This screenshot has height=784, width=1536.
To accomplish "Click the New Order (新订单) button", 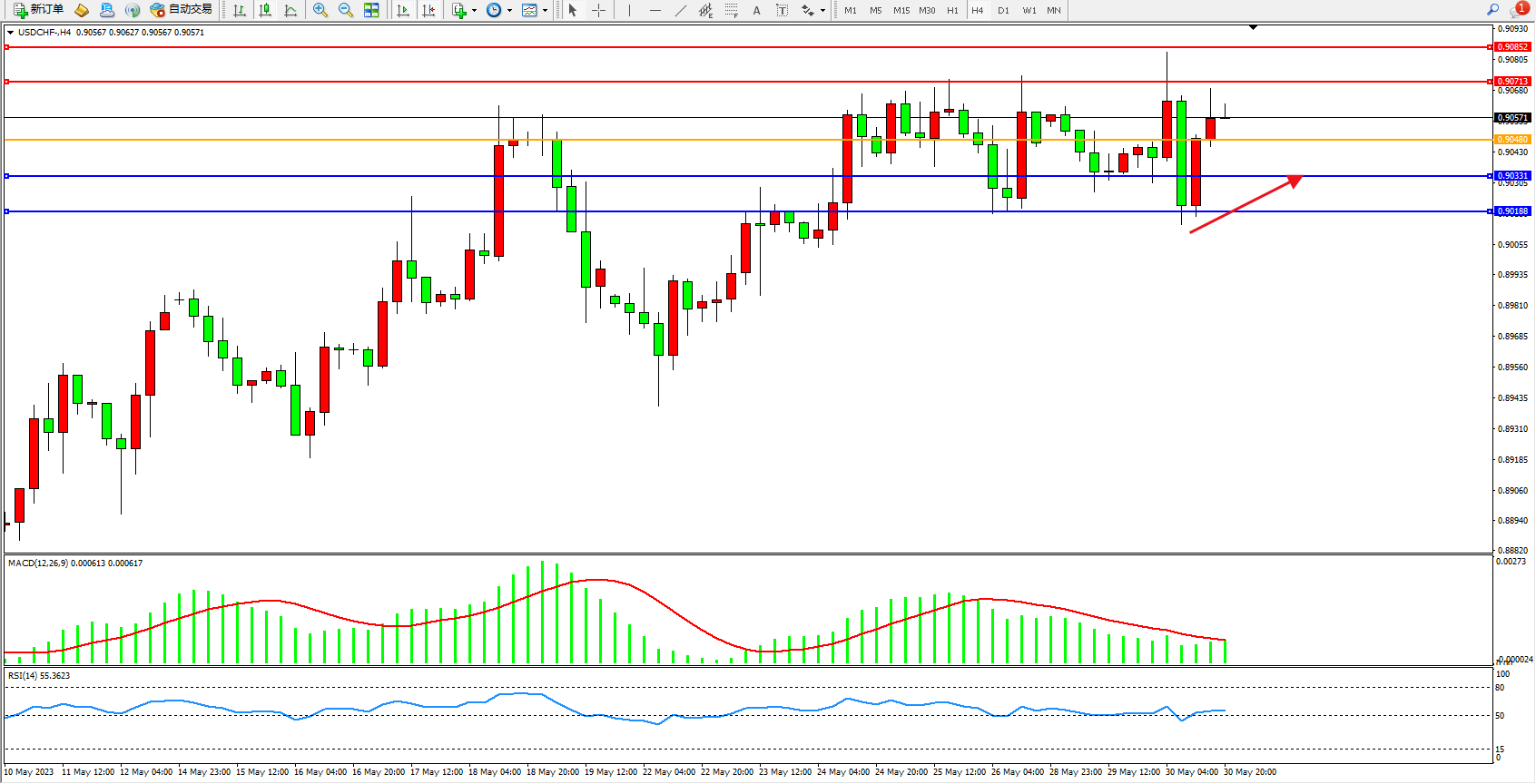I will tap(38, 10).
